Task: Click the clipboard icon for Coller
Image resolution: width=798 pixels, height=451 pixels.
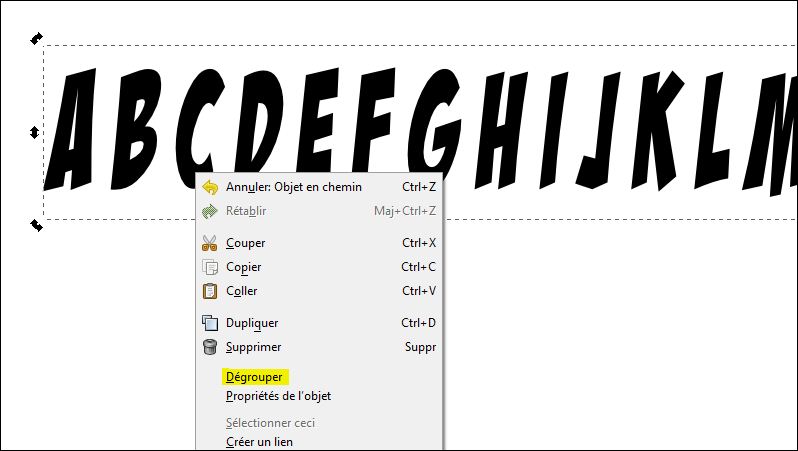Action: 210,291
